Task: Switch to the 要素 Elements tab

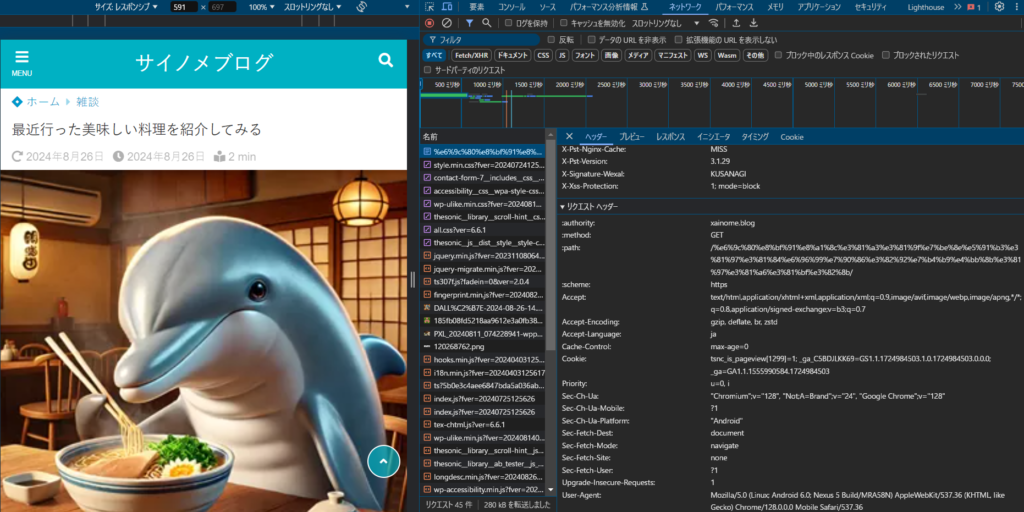Action: click(x=477, y=7)
